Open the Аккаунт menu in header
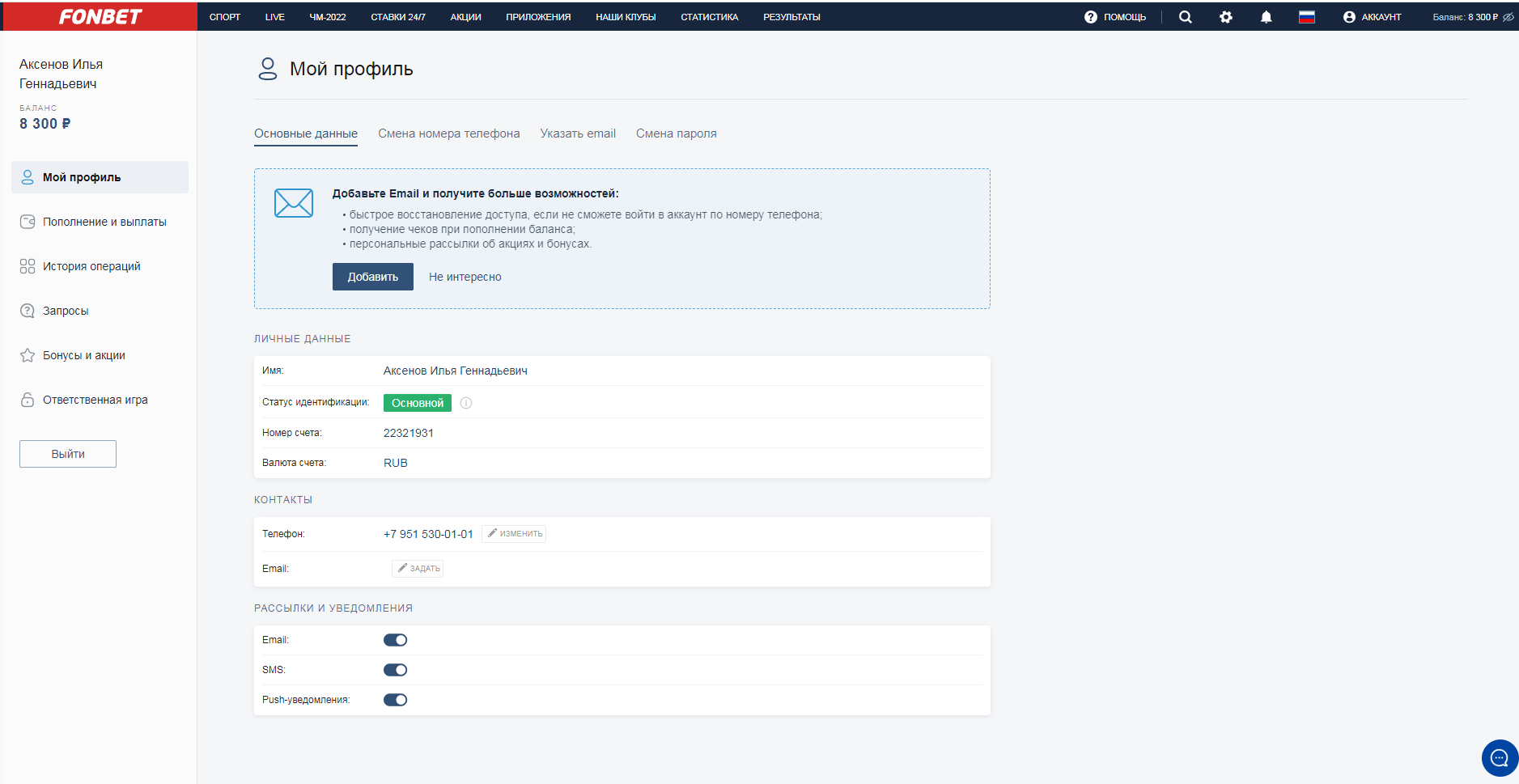This screenshot has height=784, width=1519. [x=1372, y=17]
